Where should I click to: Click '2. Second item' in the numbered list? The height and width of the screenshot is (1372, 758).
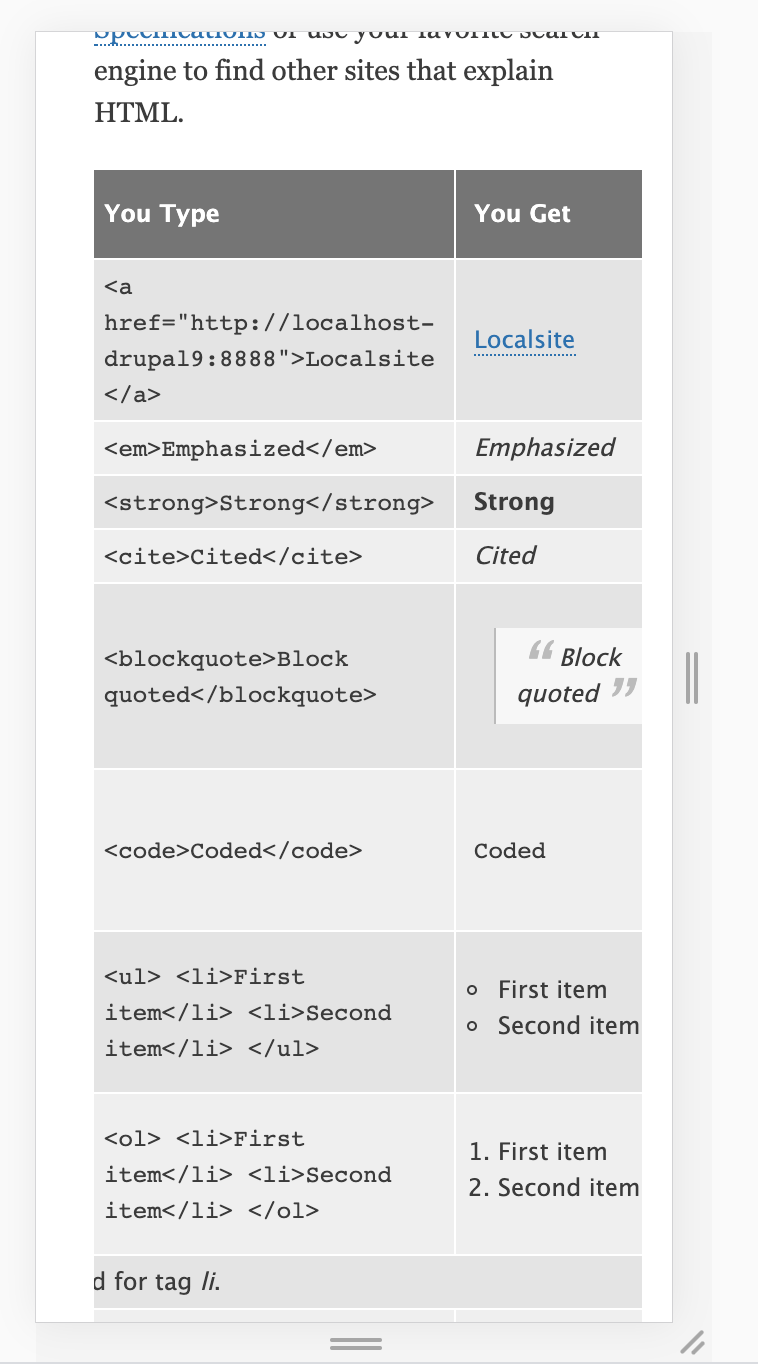pyautogui.click(x=554, y=1188)
